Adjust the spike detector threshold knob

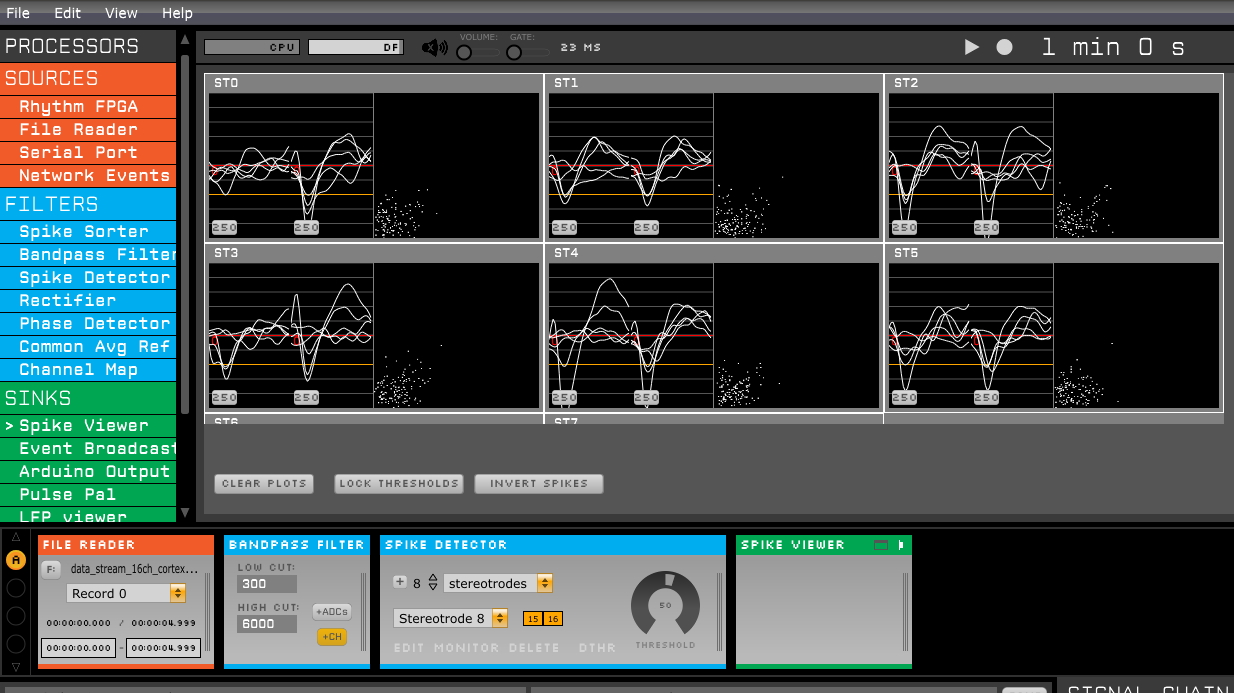(x=665, y=604)
